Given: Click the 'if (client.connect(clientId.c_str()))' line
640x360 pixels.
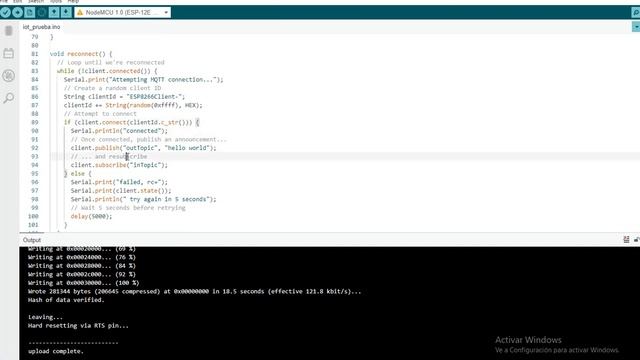Looking at the screenshot, I should (x=131, y=122).
